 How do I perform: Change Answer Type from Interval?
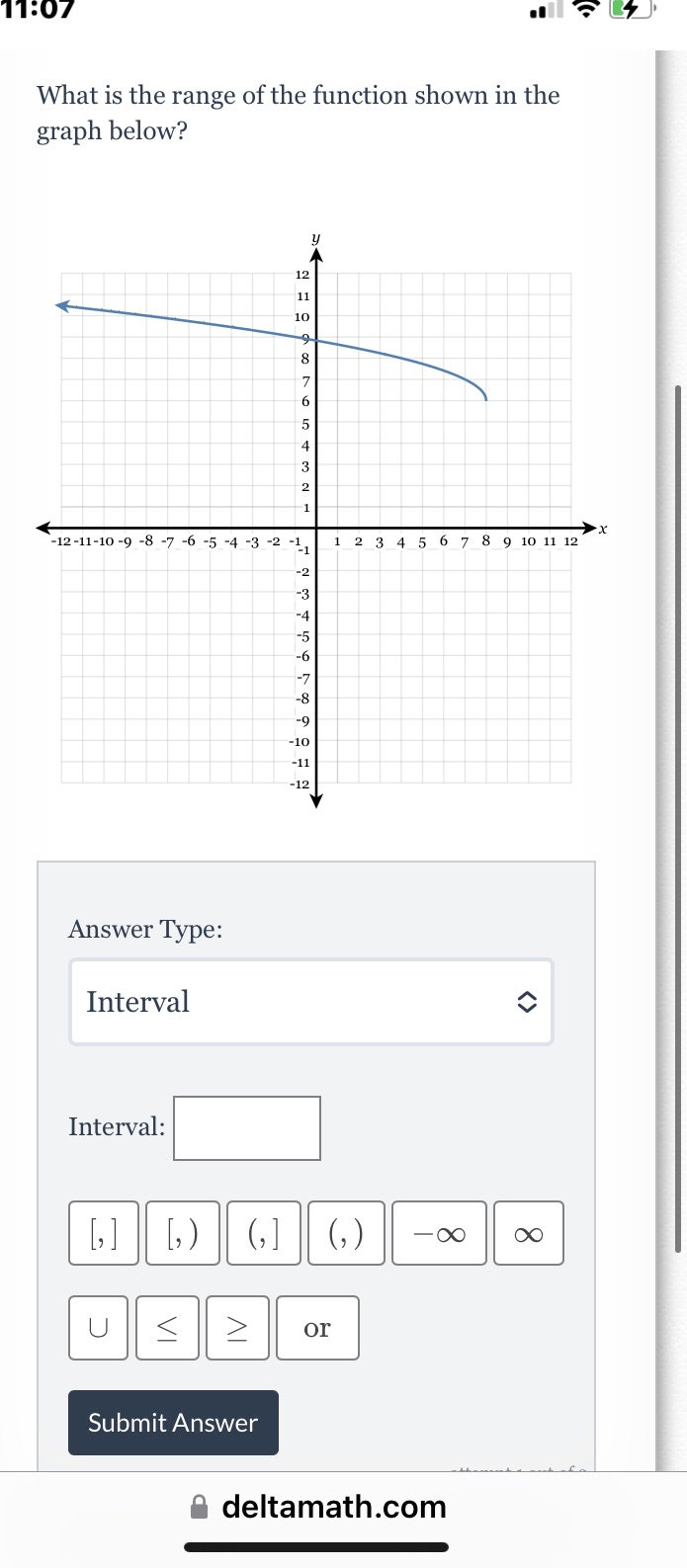tap(310, 1001)
